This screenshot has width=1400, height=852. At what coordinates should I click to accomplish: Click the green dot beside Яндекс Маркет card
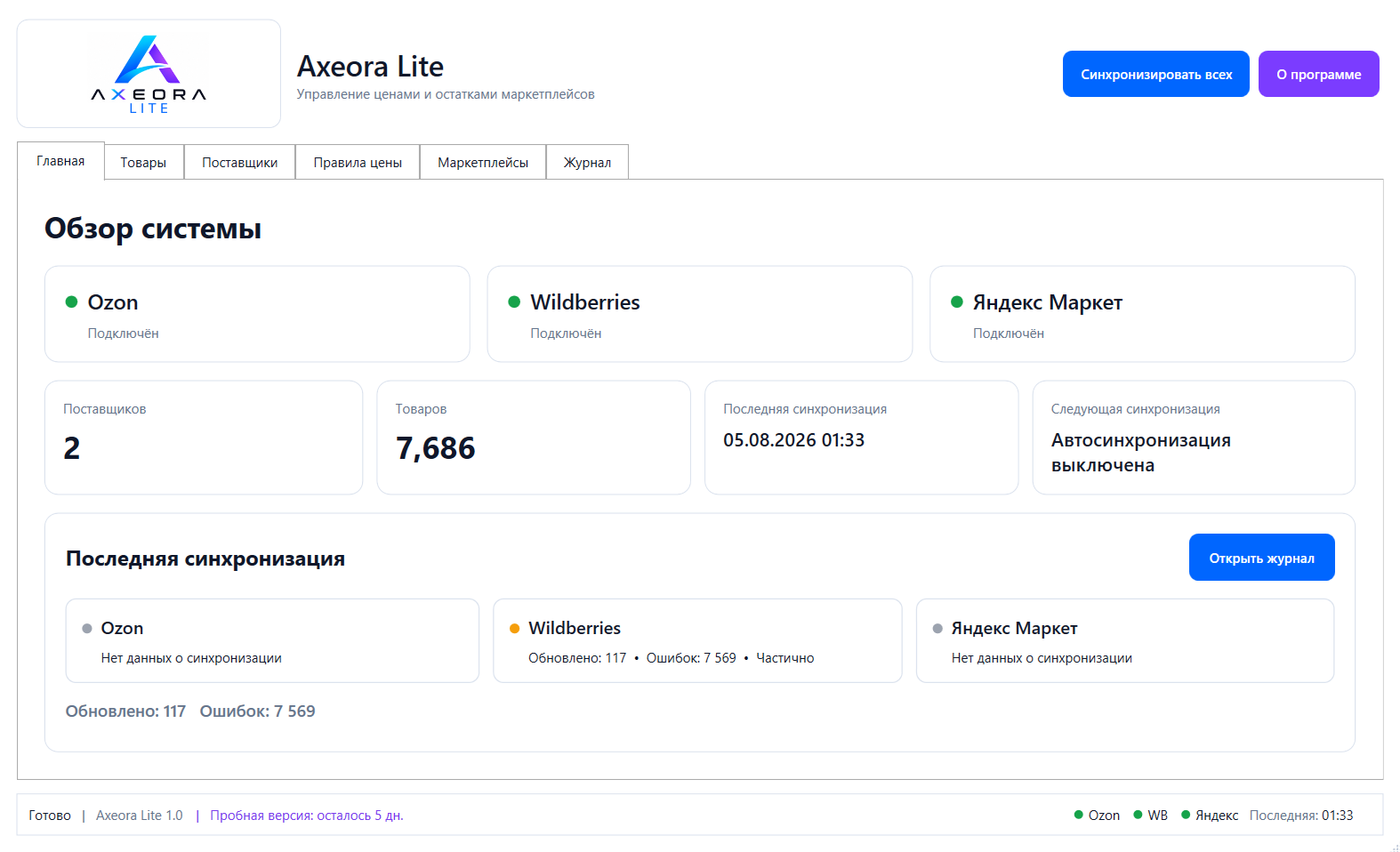coord(957,301)
